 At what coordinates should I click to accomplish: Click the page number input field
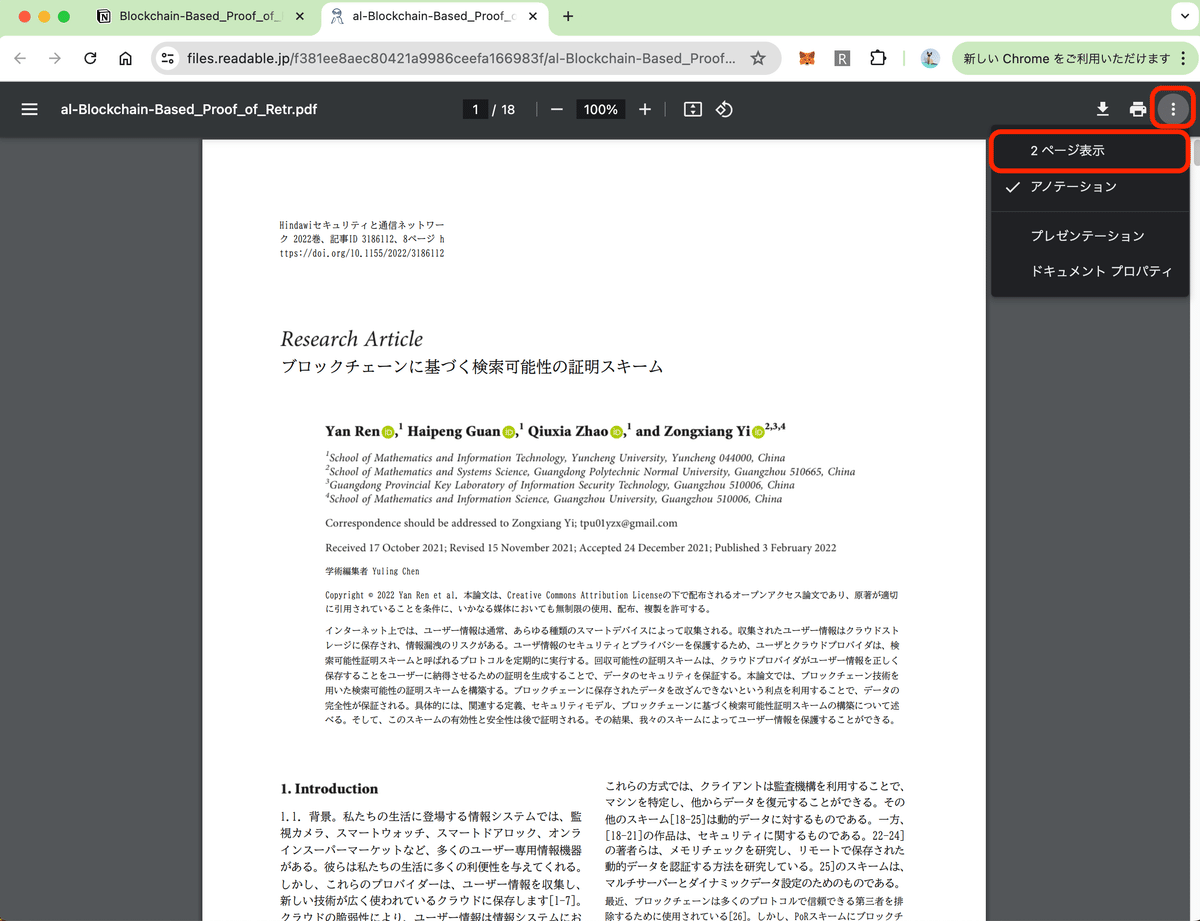coord(475,109)
